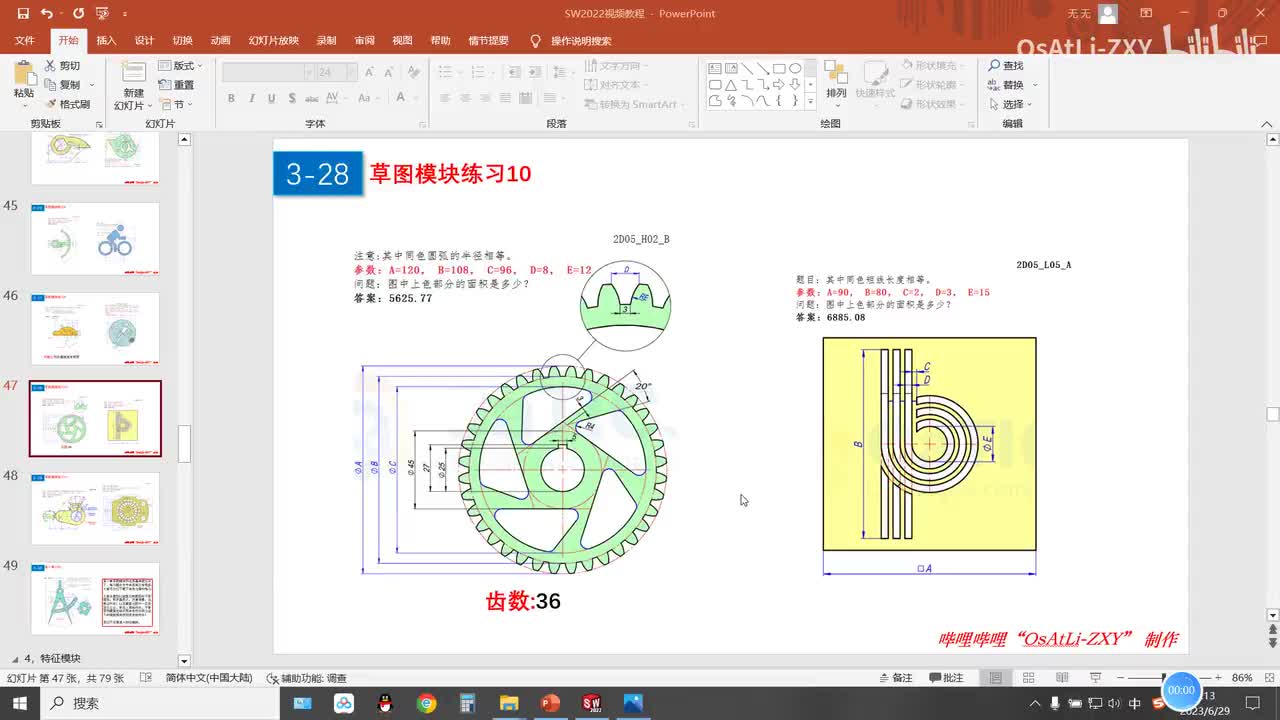
Task: Open Chrome from the taskbar
Action: click(427, 703)
